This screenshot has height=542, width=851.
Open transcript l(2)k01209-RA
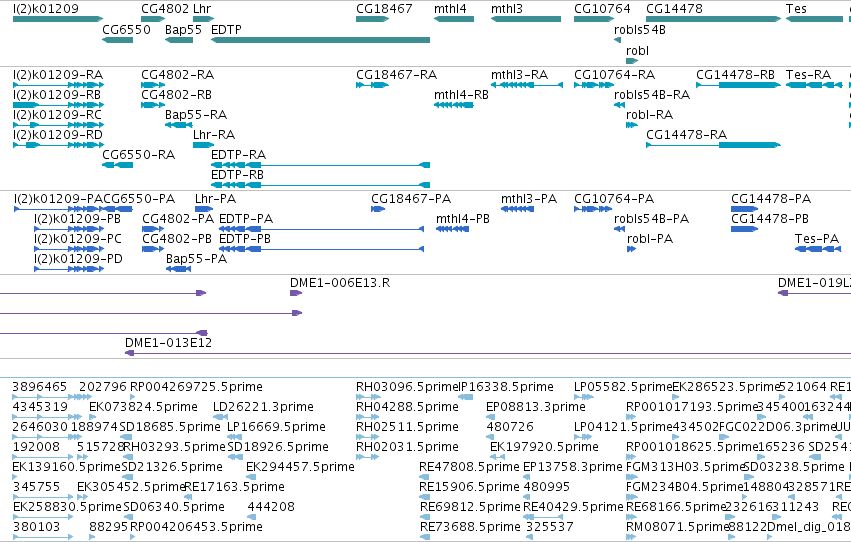58,74
